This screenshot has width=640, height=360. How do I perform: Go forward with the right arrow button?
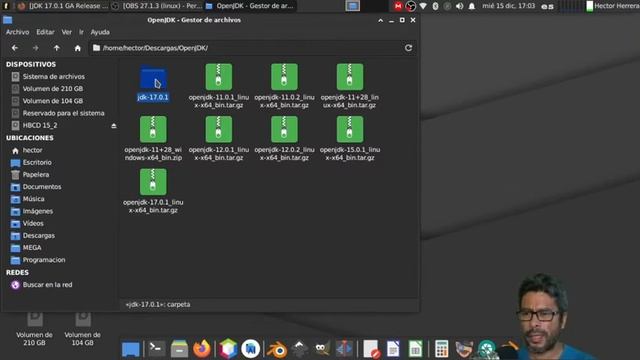pos(36,48)
